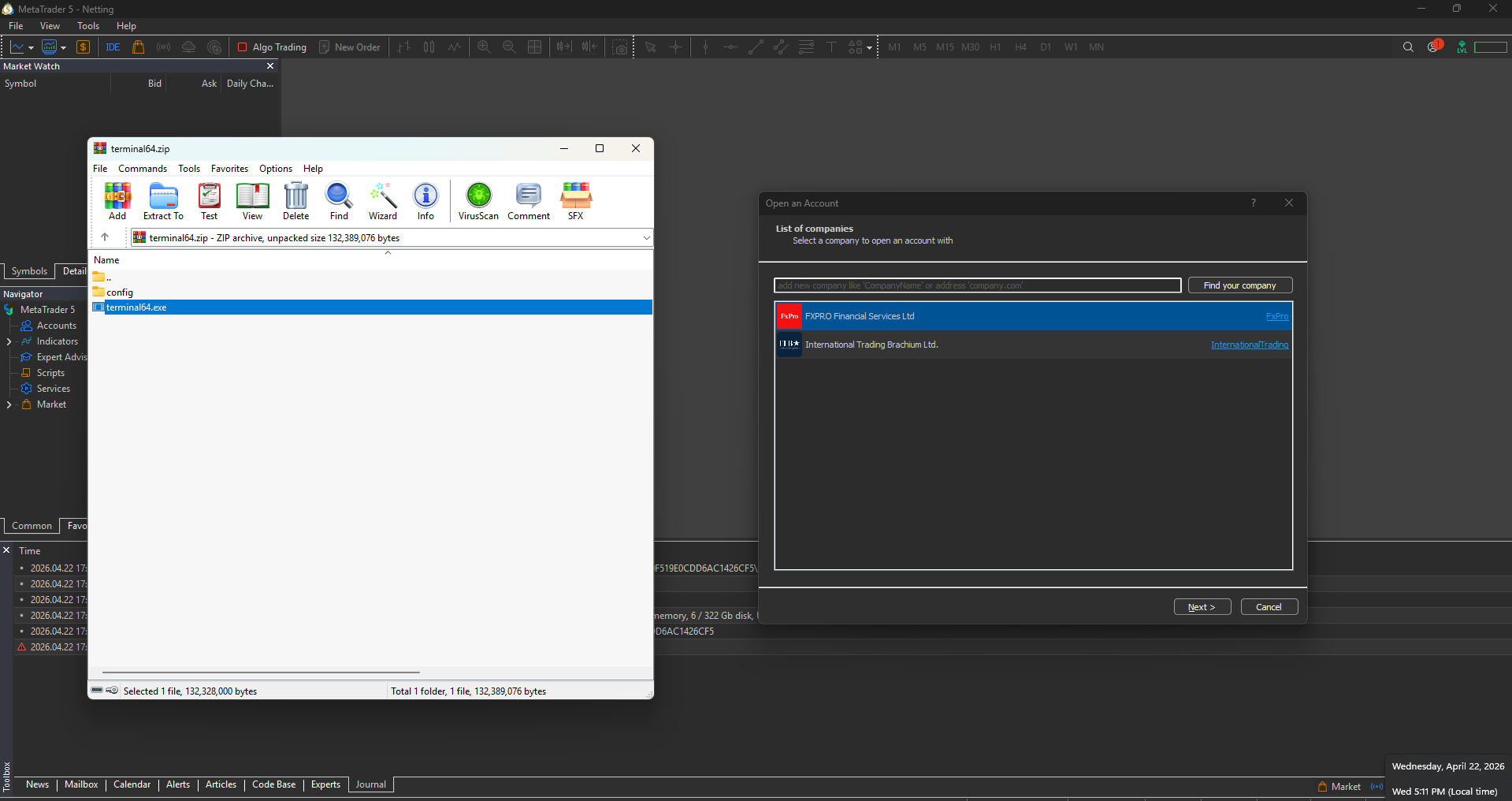The width and height of the screenshot is (1512, 801).
Task: Click the chart screenshot camera icon
Action: click(621, 47)
